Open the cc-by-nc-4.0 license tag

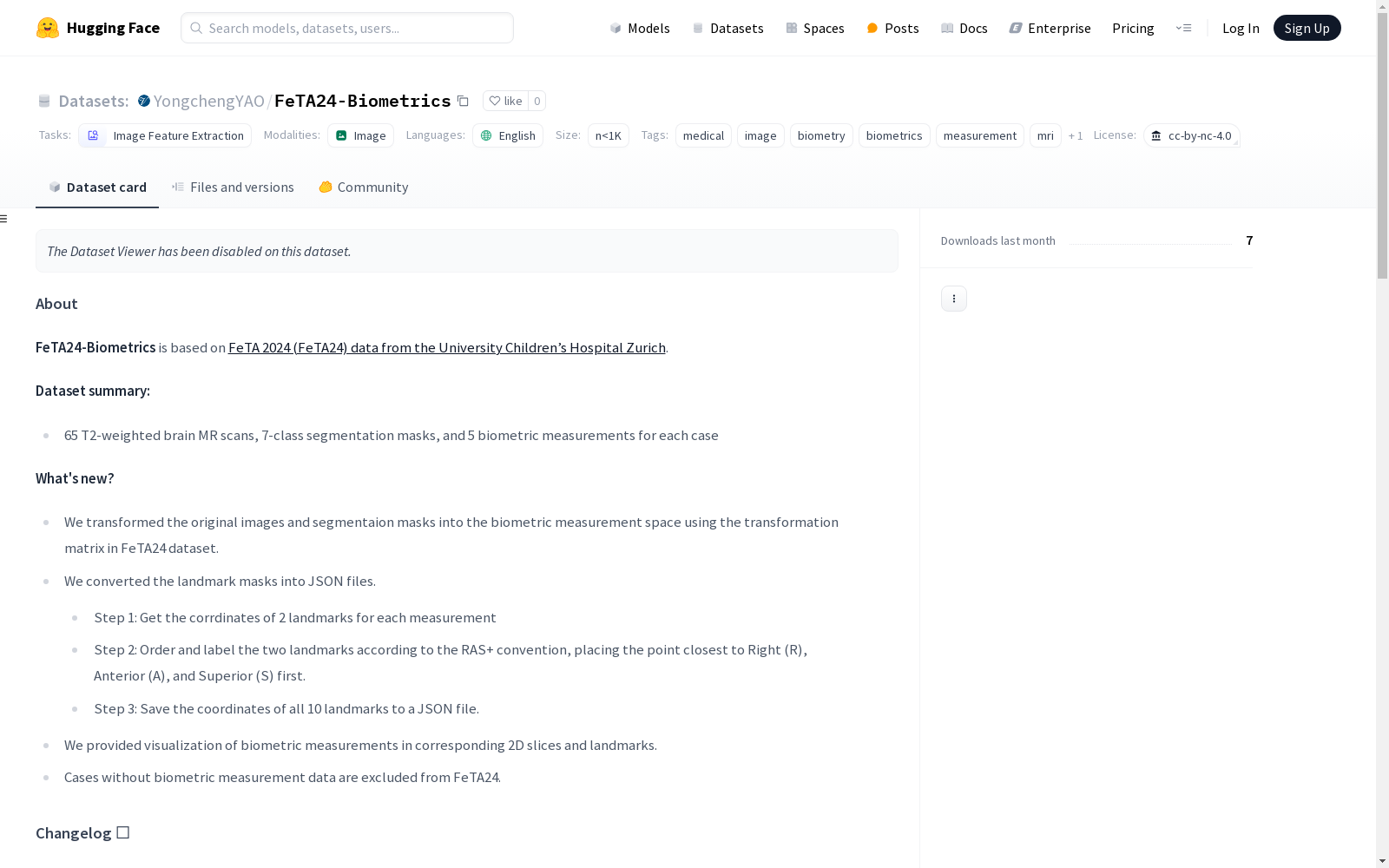pos(1191,135)
